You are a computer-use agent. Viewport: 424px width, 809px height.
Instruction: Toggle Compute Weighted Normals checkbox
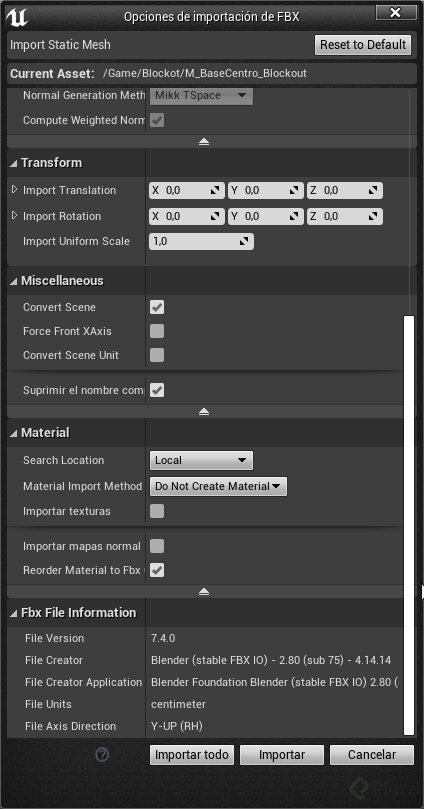[157, 120]
